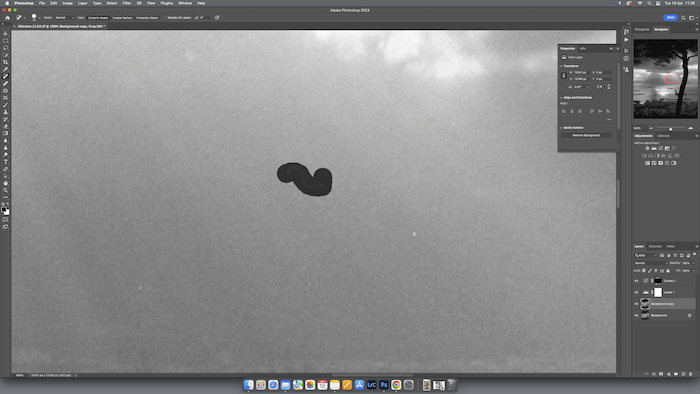Add Levels adjustment icon in Adjustments panel
The width and height of the screenshot is (700, 394).
coord(654,148)
